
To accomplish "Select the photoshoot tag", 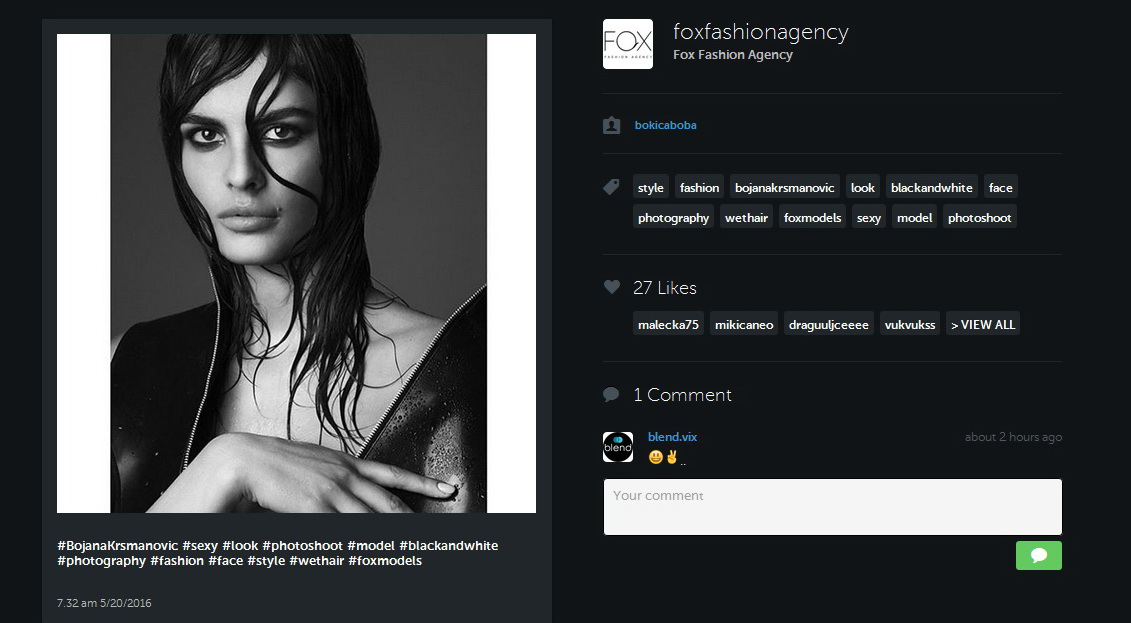I will pos(979,218).
